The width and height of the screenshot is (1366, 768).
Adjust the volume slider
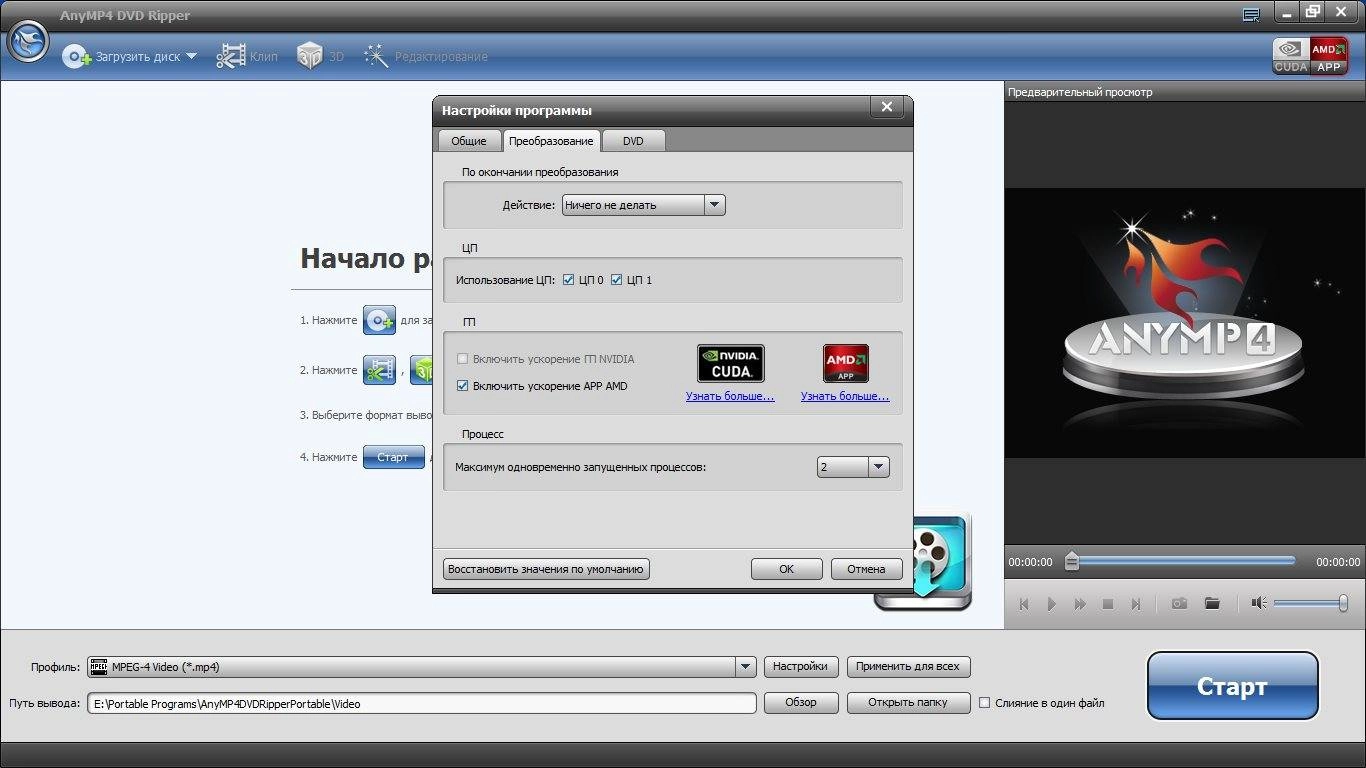(x=1311, y=603)
